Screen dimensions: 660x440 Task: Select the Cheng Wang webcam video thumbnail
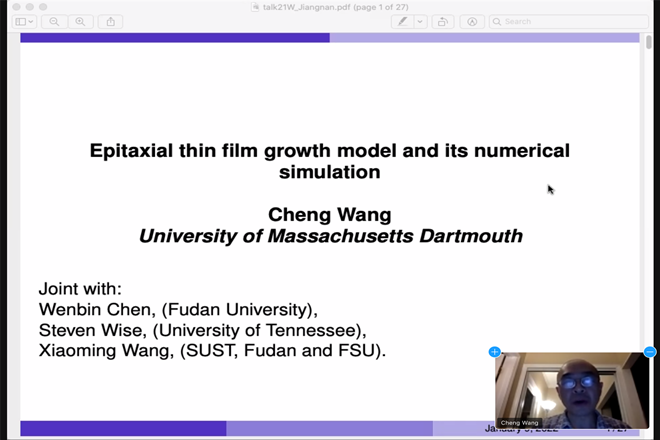point(572,390)
